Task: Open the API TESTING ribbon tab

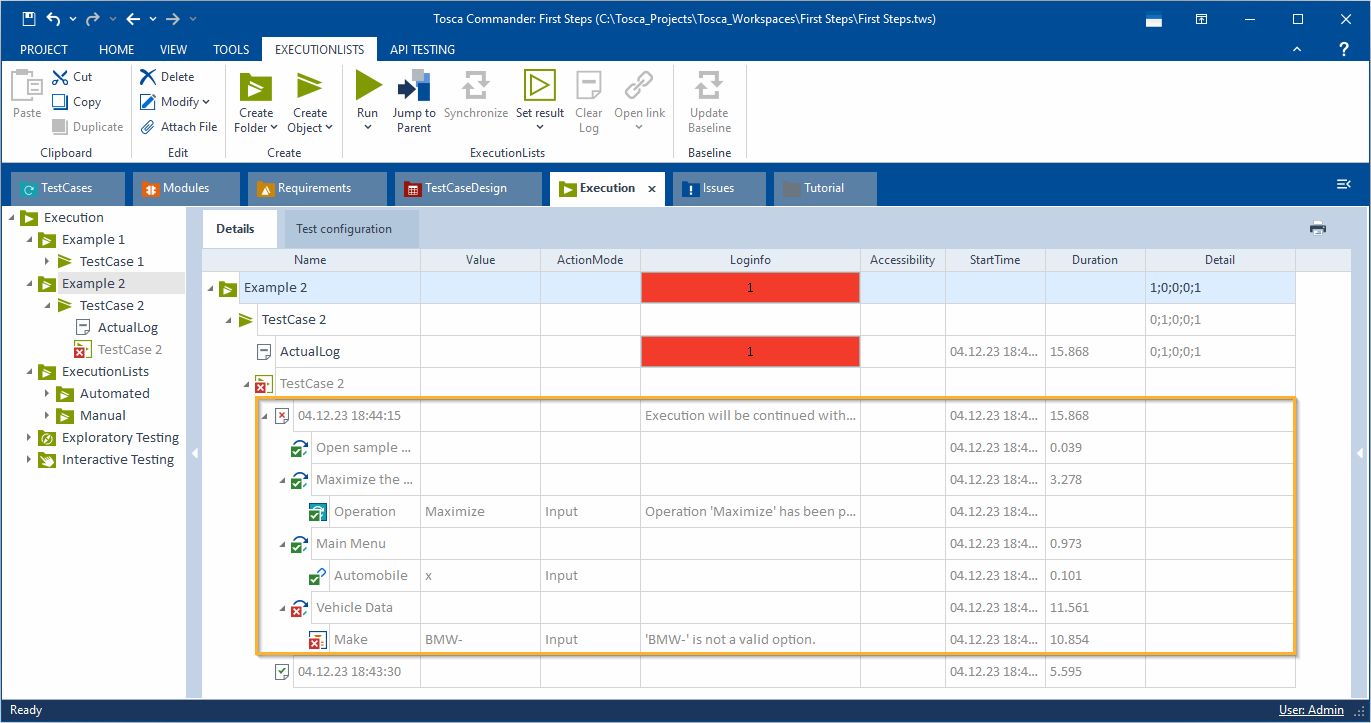Action: [x=422, y=49]
